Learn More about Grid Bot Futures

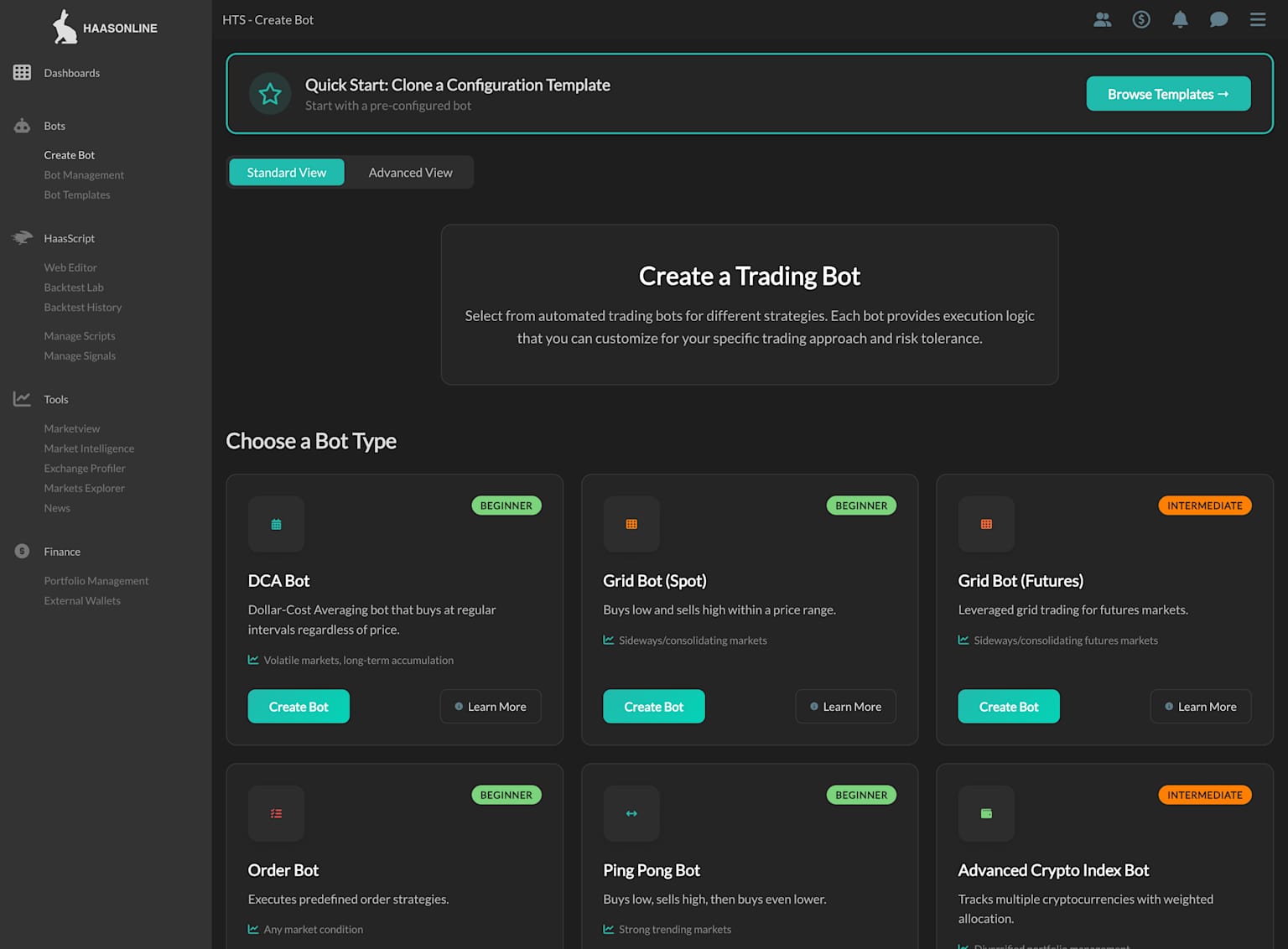pos(1200,706)
